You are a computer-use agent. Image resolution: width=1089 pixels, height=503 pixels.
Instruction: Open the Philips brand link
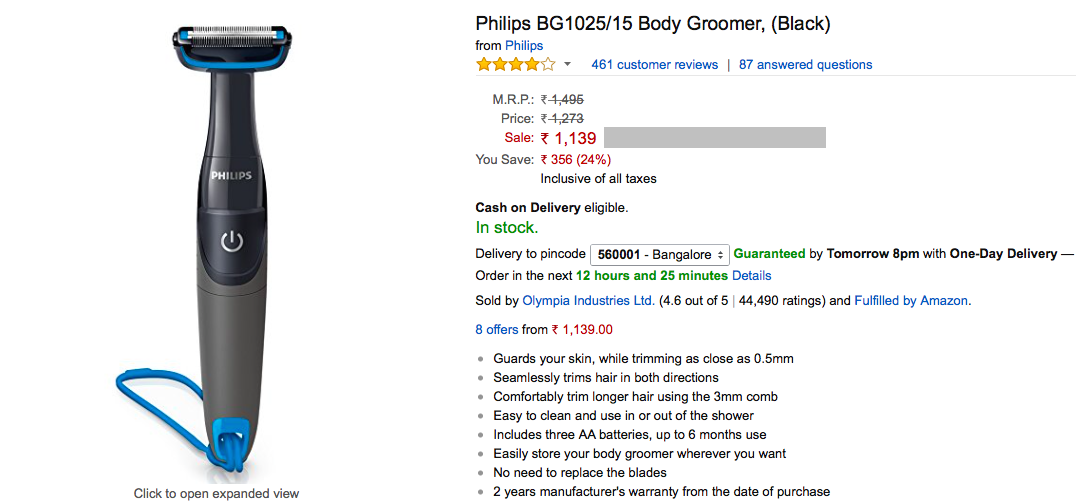pyautogui.click(x=524, y=46)
